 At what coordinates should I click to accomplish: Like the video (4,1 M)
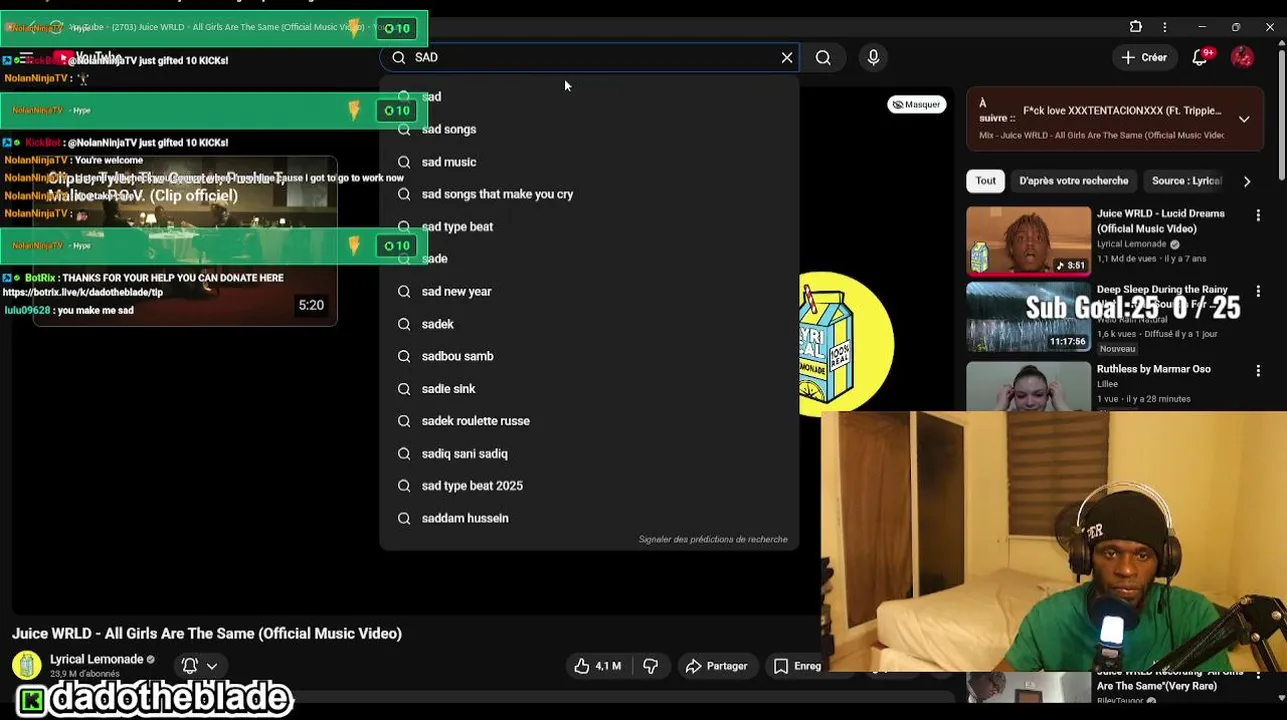597,666
